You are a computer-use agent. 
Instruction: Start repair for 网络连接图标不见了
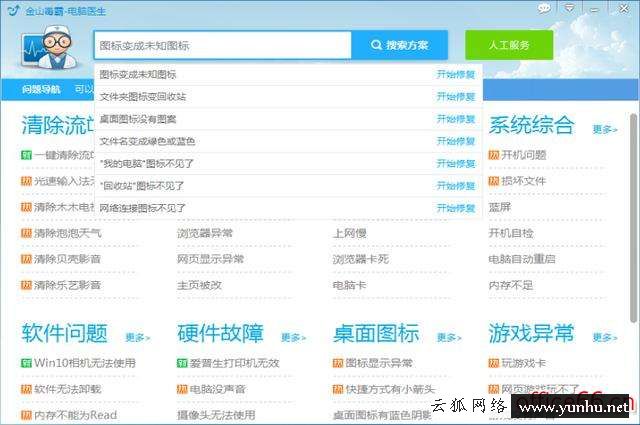point(456,208)
